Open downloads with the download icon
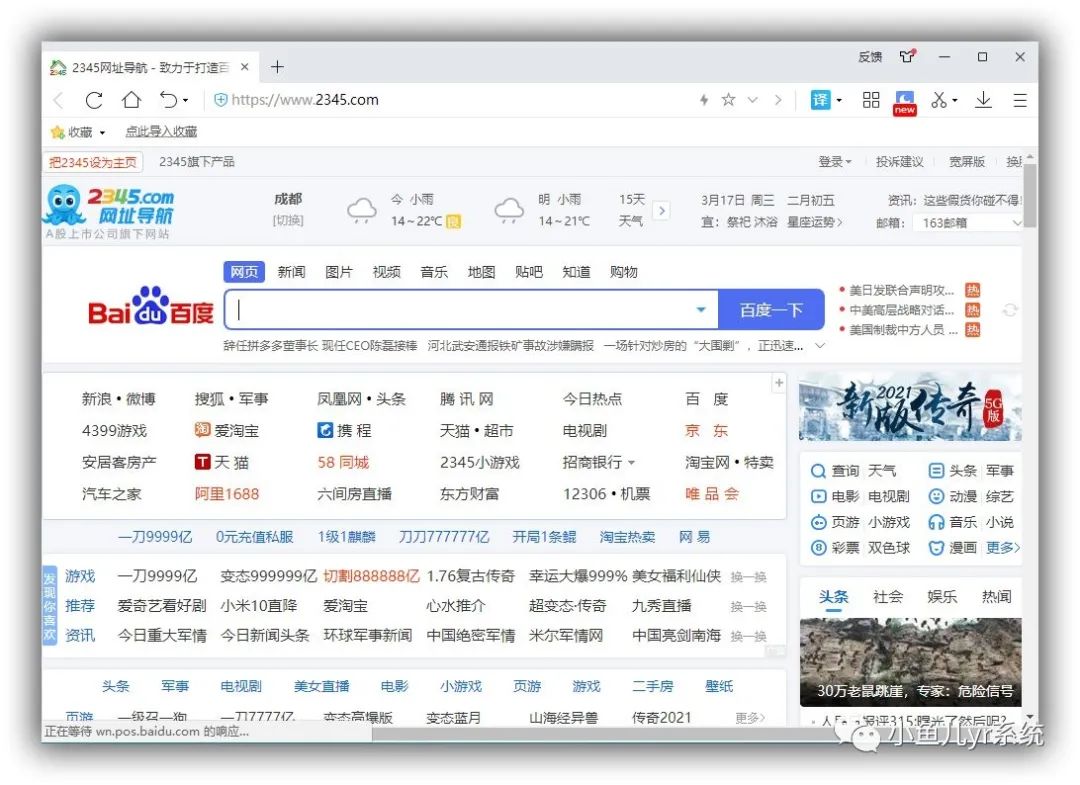This screenshot has width=1080, height=785. coord(983,100)
